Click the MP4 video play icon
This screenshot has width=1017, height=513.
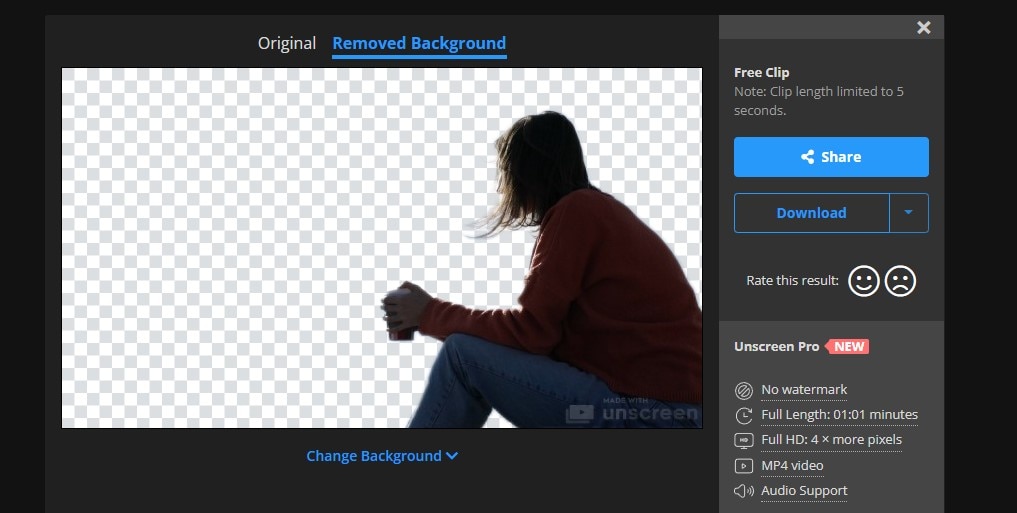[743, 466]
